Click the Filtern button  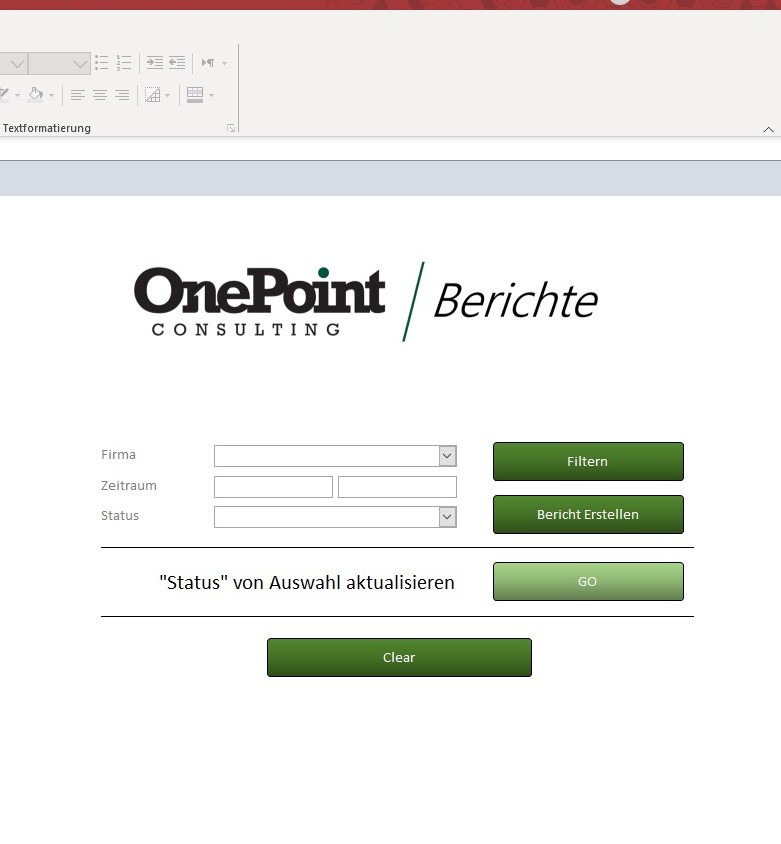[x=588, y=461]
